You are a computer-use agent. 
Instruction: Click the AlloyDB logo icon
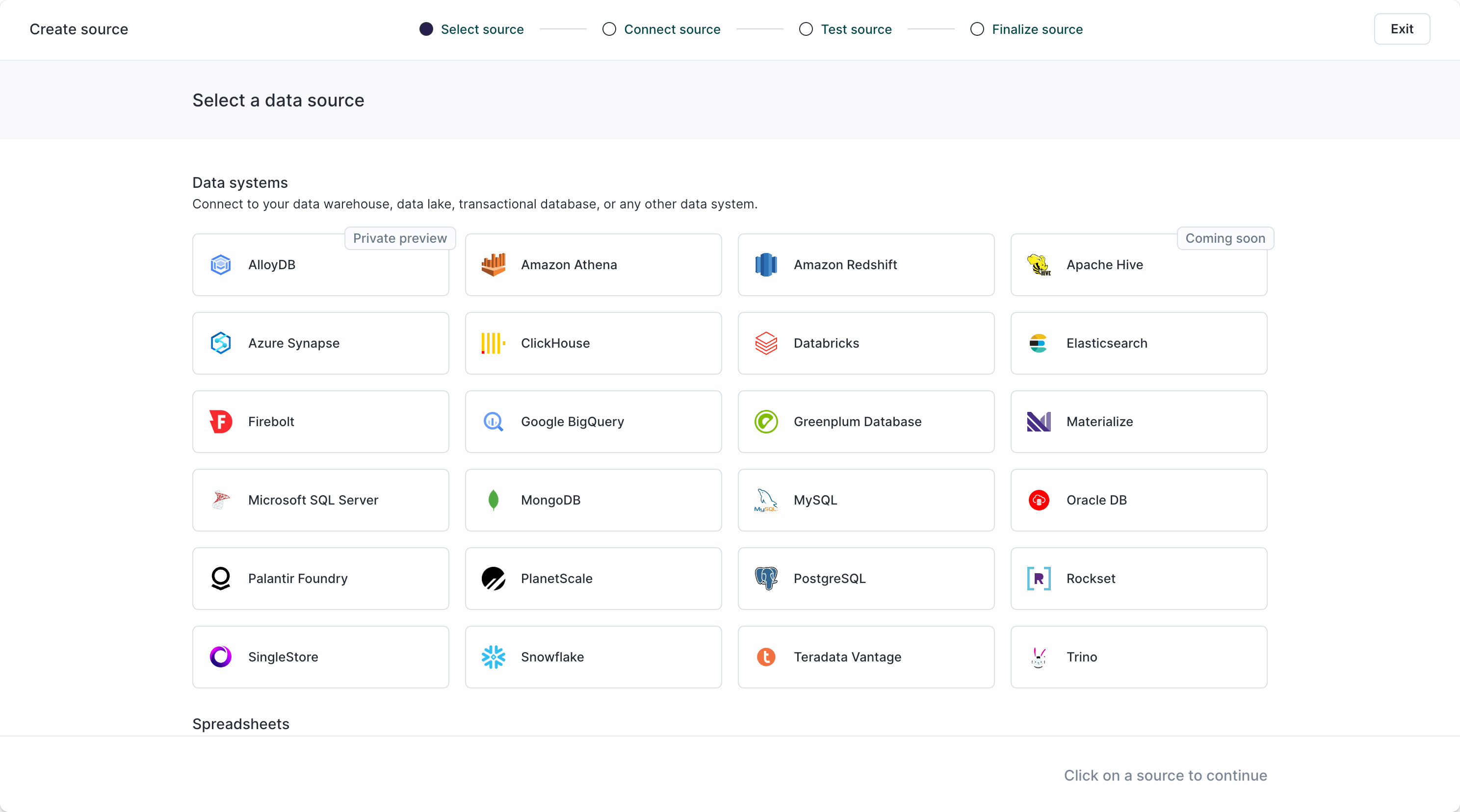[x=220, y=265]
